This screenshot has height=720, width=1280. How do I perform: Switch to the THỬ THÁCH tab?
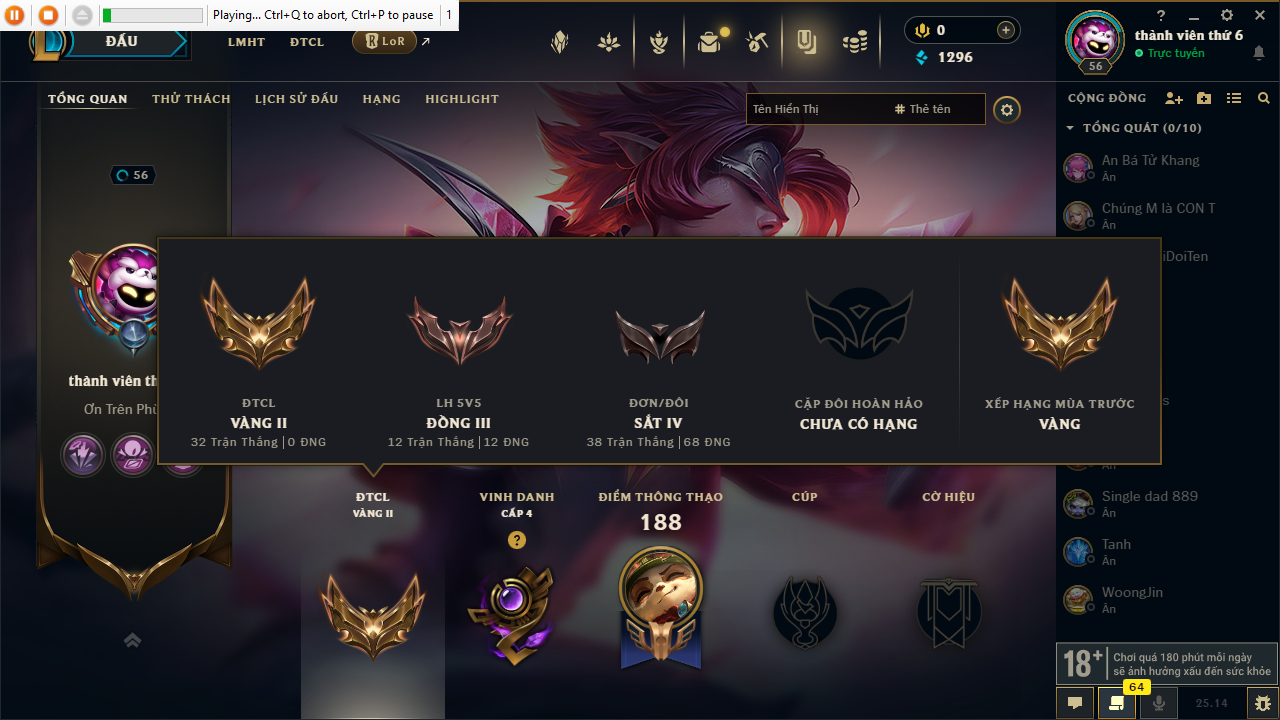191,99
